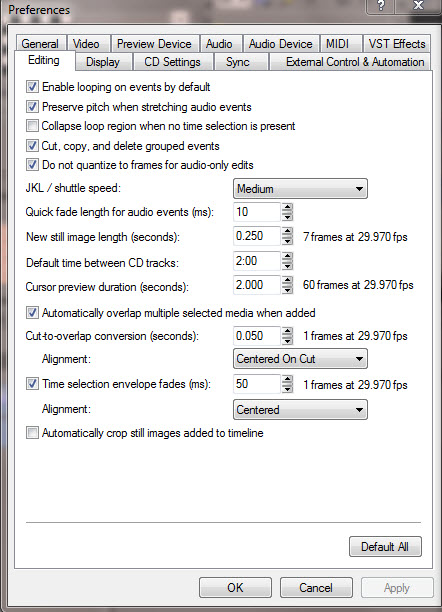Open the Centered envelope alignment dropdown
The width and height of the screenshot is (442, 612).
click(300, 409)
